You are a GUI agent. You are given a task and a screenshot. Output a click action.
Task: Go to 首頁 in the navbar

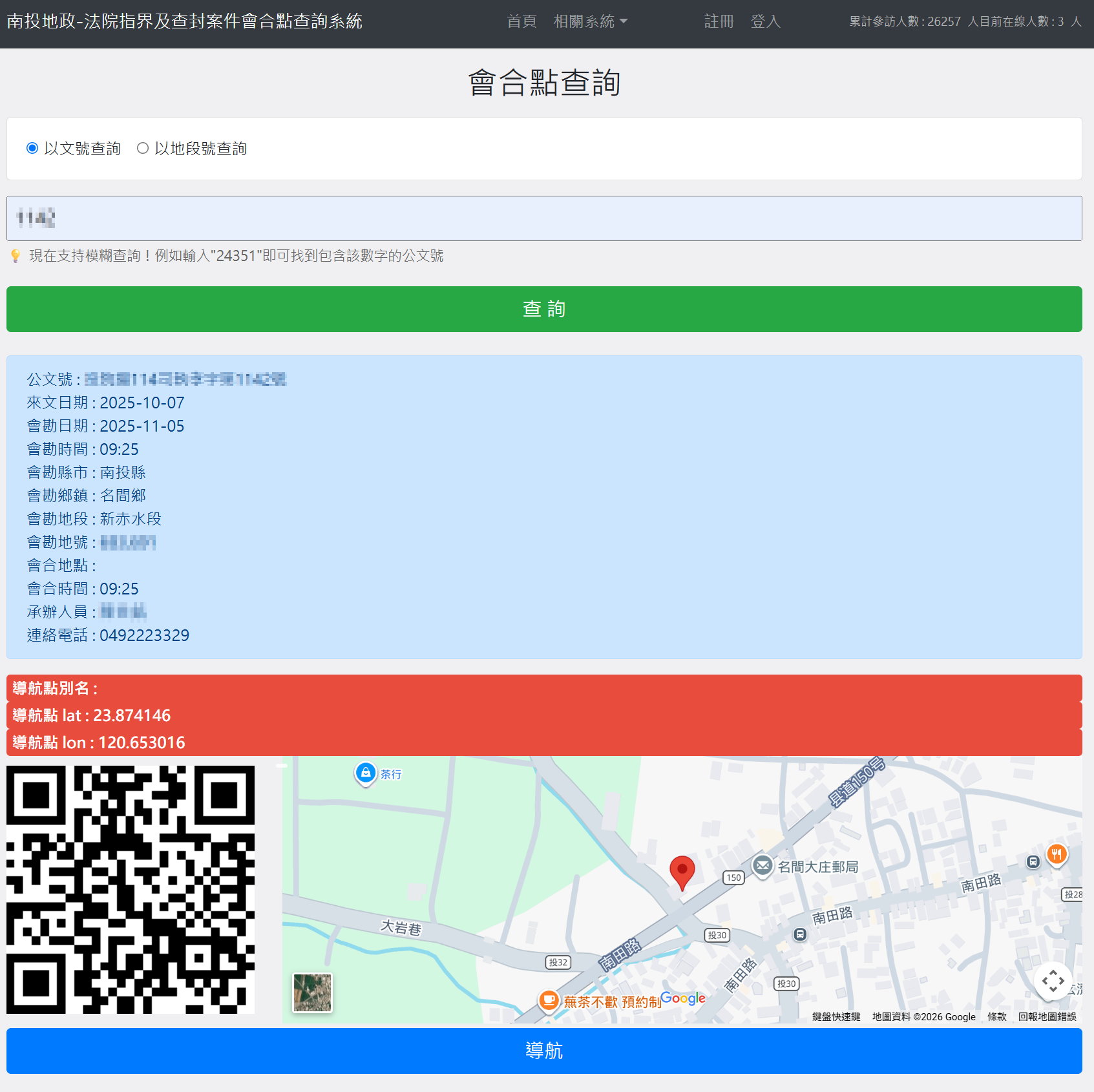pos(521,21)
